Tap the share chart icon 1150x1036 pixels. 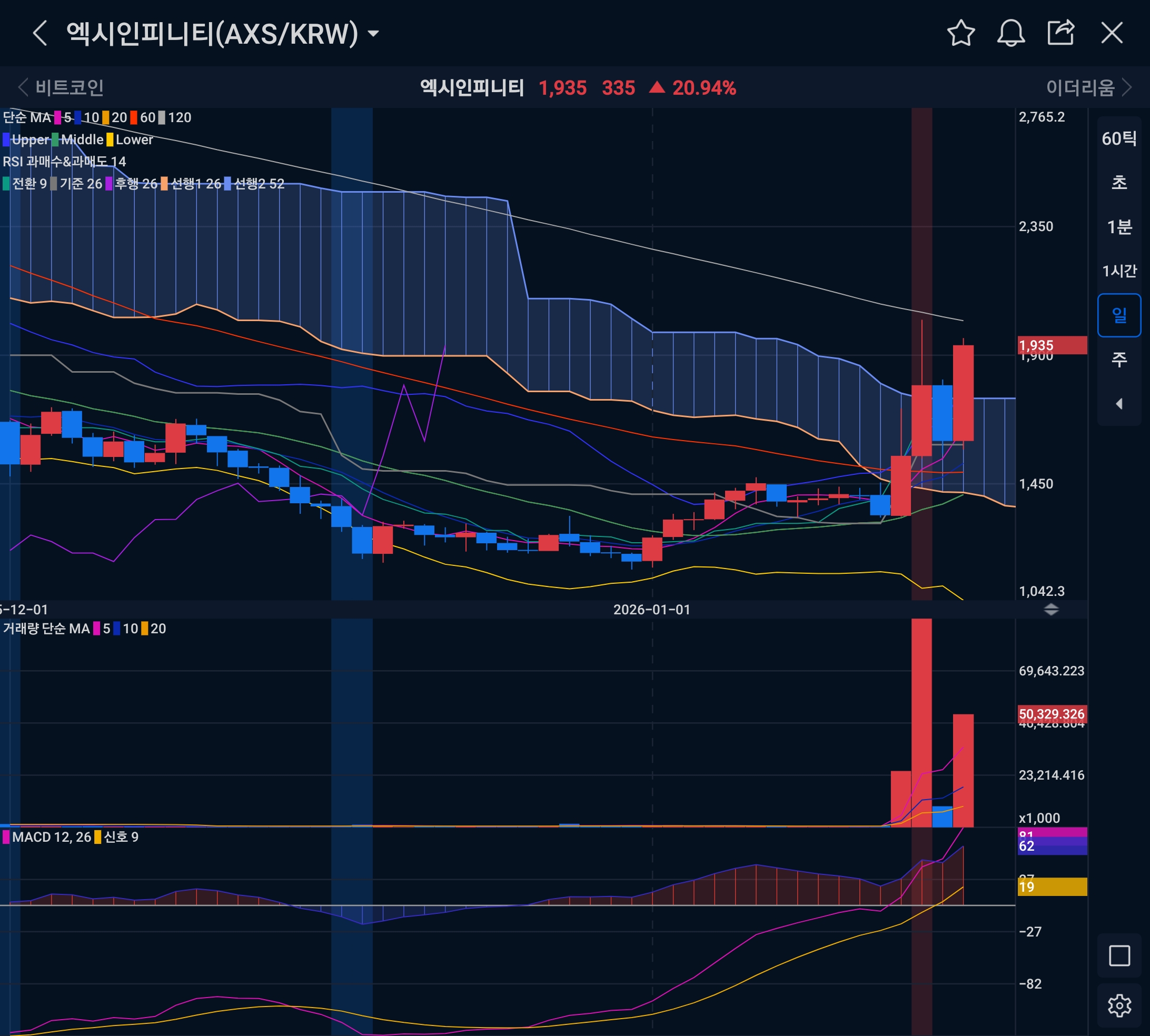coord(1061,33)
